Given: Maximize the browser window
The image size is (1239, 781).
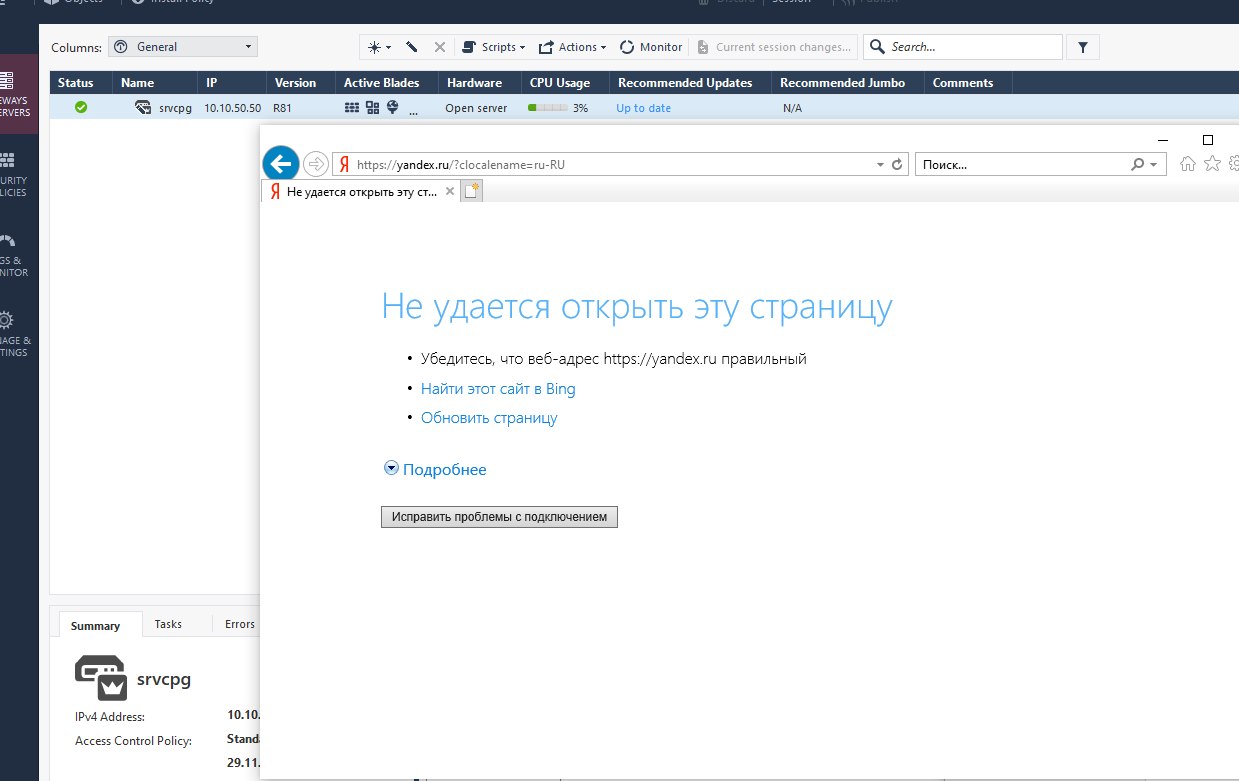Looking at the screenshot, I should coord(1207,140).
